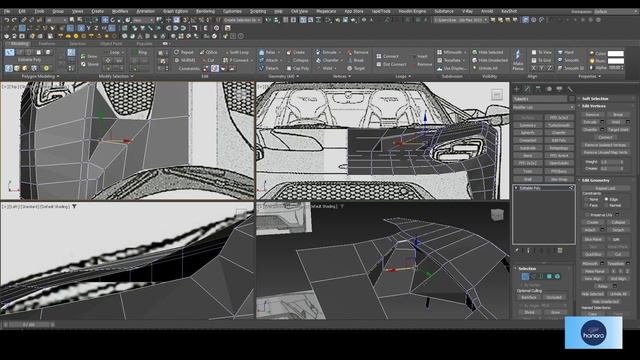Viewport: 640px width, 360px height.
Task: Click the Symmetry modifier button
Action: (x=528, y=125)
